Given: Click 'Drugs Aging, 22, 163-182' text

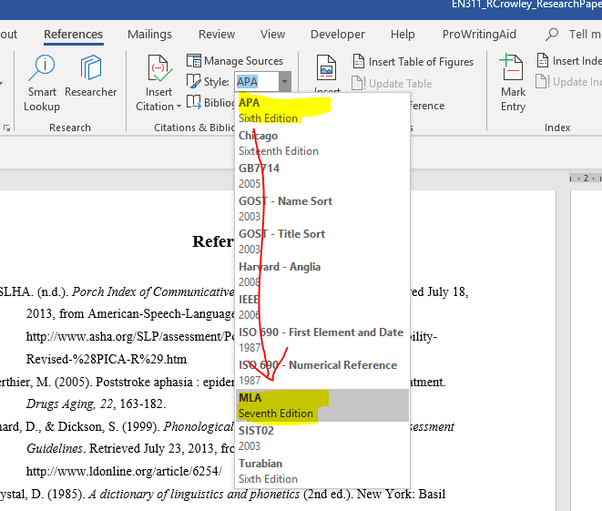Looking at the screenshot, I should (96, 404).
